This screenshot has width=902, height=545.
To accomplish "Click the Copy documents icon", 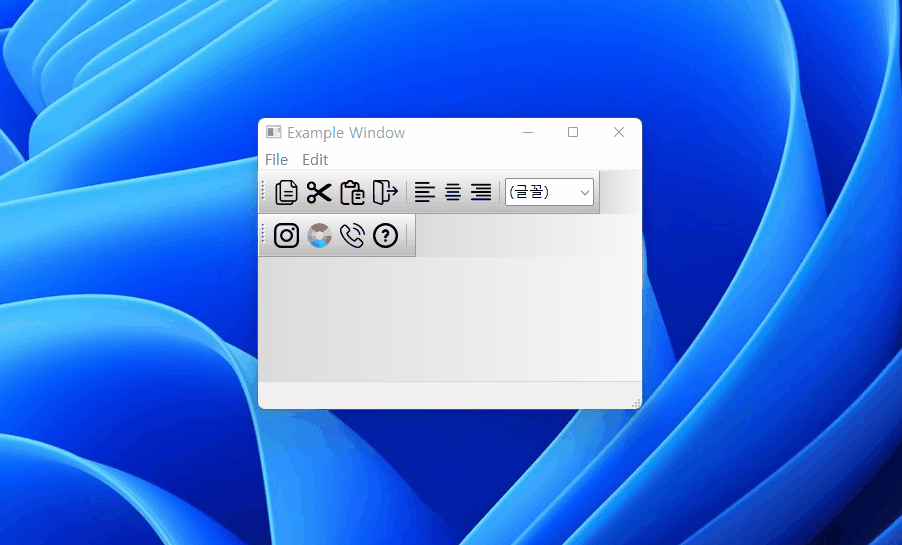I will (286, 192).
